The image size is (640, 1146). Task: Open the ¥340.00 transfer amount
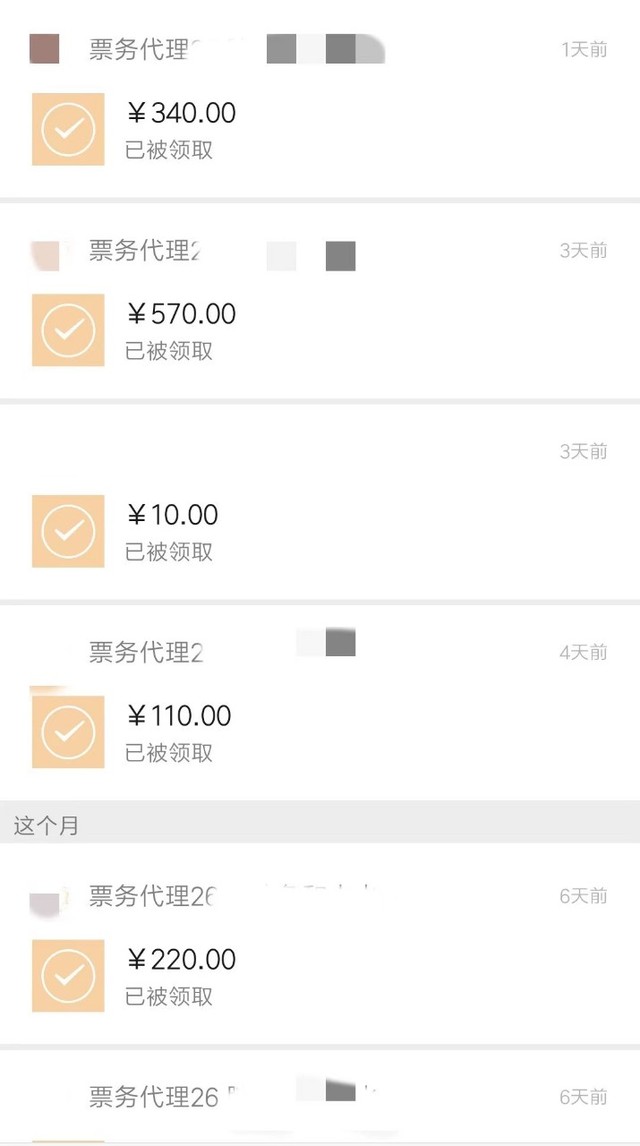click(181, 113)
